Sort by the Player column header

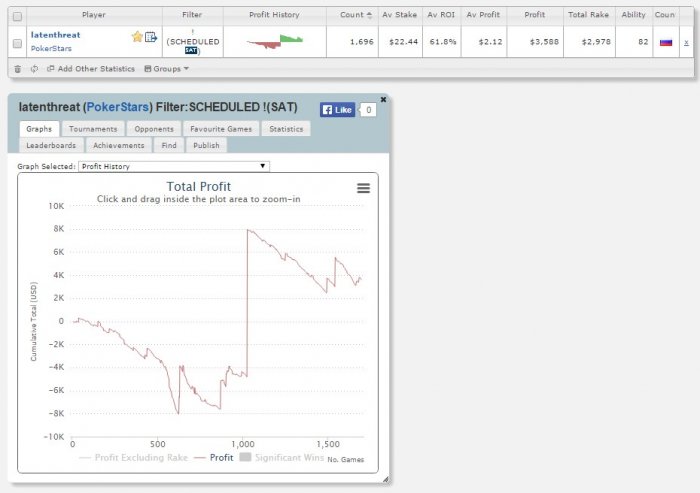(x=94, y=15)
